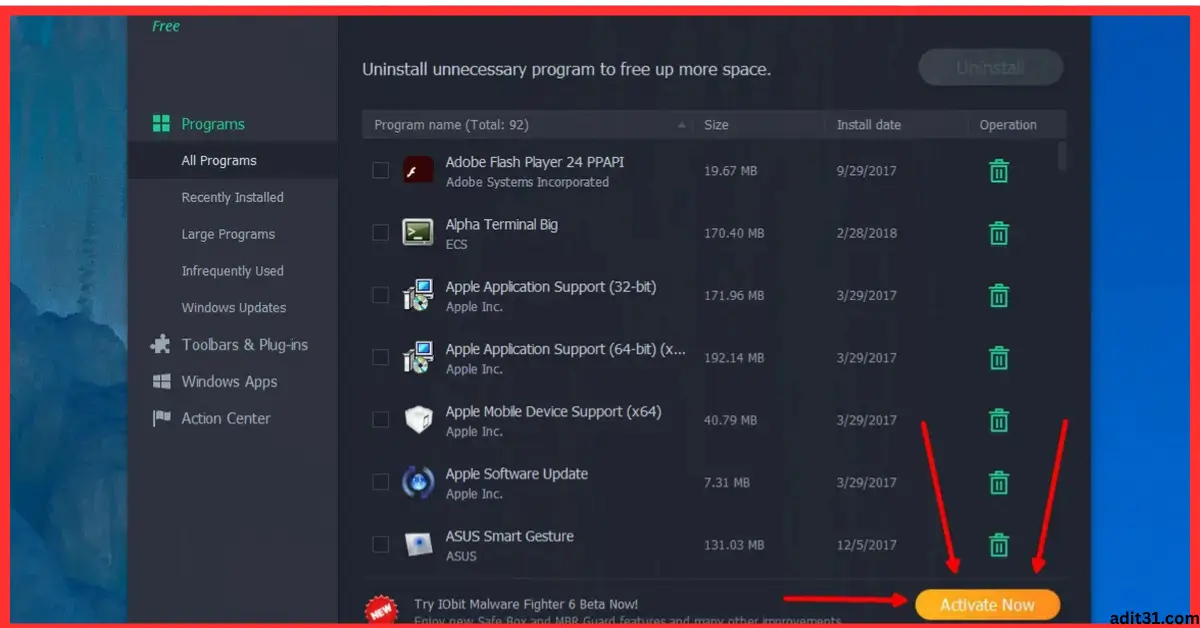Click the Operation column header
1200x628 pixels.
coord(1008,125)
